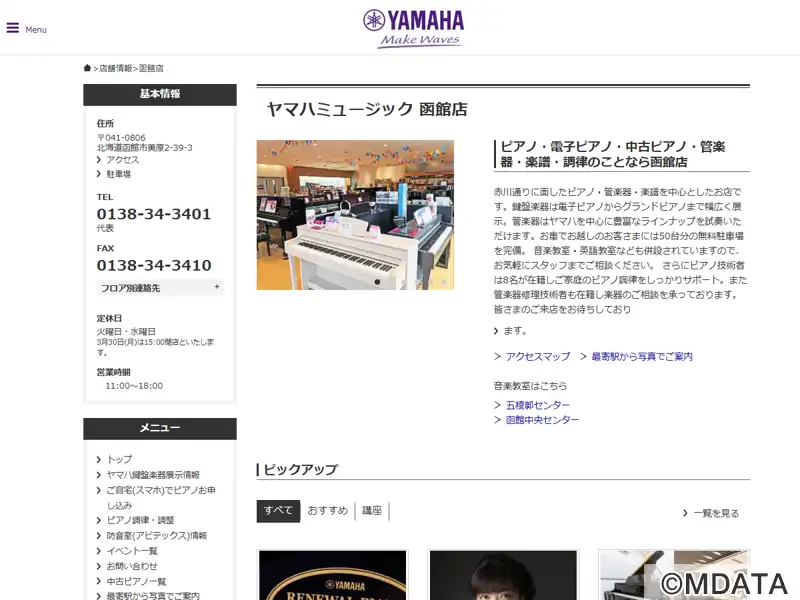
Task: Open the grand piano pickup card
Action: coord(674,575)
